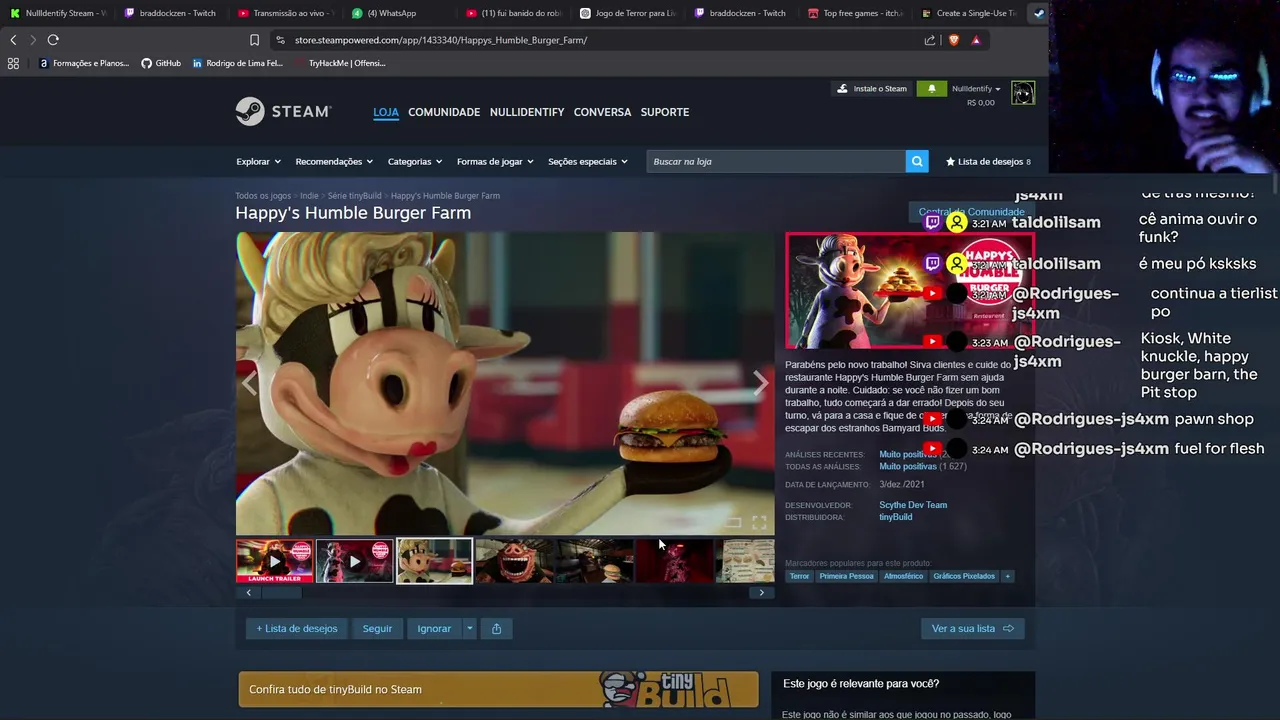The height and width of the screenshot is (720, 1280).
Task: Select the Primeira Pessoa tag
Action: [x=846, y=576]
